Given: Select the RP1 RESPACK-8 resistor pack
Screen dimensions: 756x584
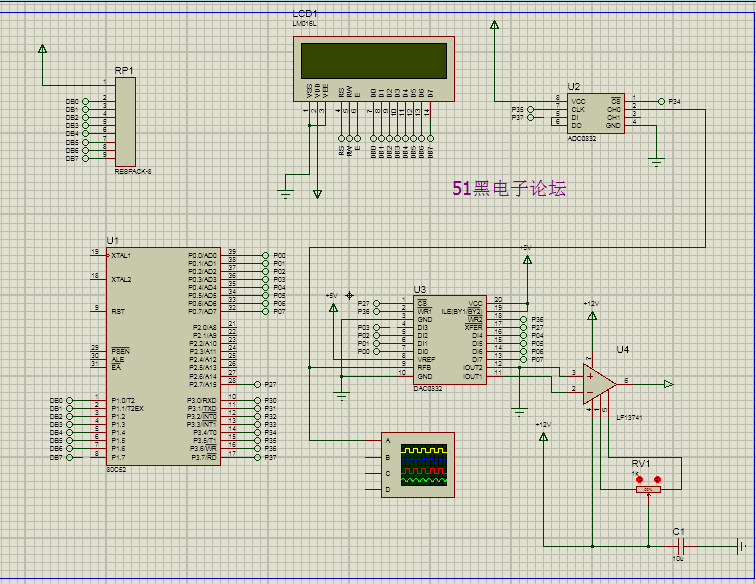Looking at the screenshot, I should tap(125, 122).
